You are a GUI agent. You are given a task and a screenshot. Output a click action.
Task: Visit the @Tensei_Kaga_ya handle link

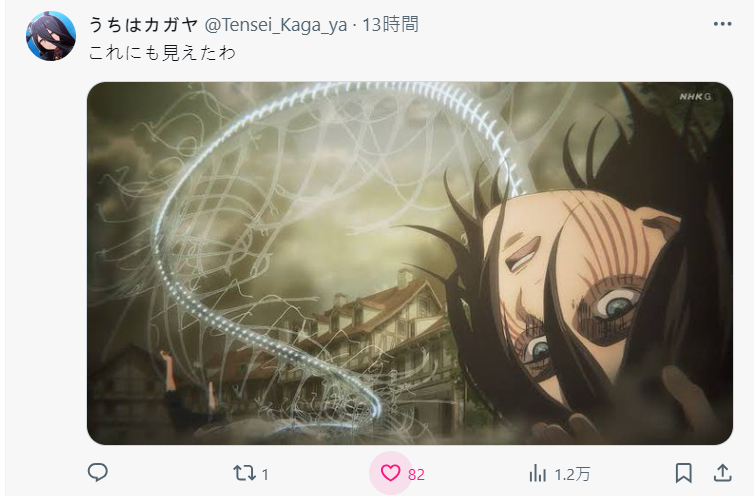coord(276,25)
